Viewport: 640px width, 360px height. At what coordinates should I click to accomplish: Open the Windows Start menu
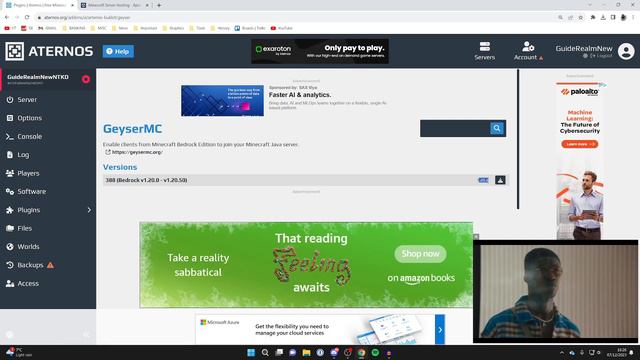pos(251,353)
